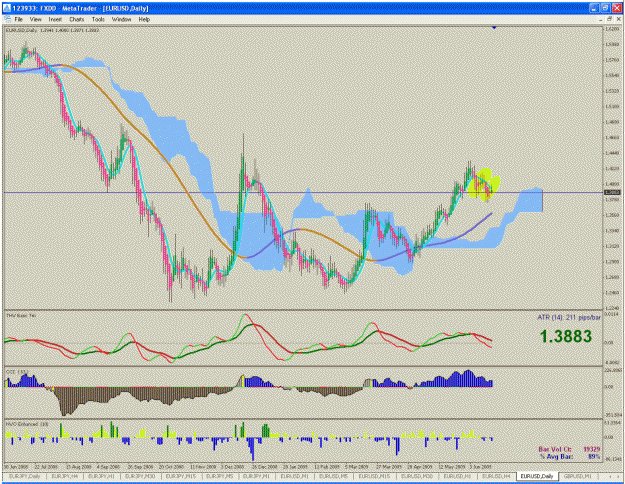Click the THV Basic Trix indicator label
Image resolution: width=625 pixels, height=484 pixels.
coord(21,315)
